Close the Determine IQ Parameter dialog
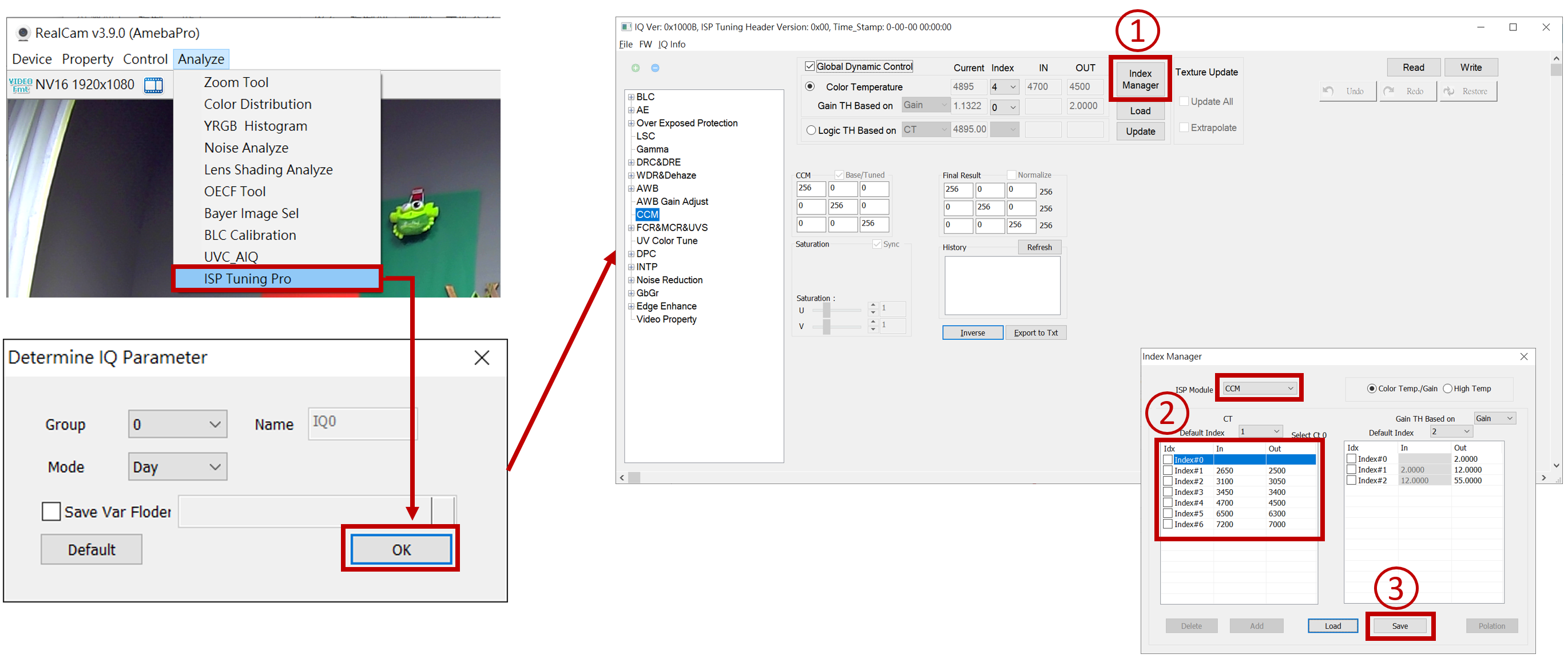 [x=482, y=358]
